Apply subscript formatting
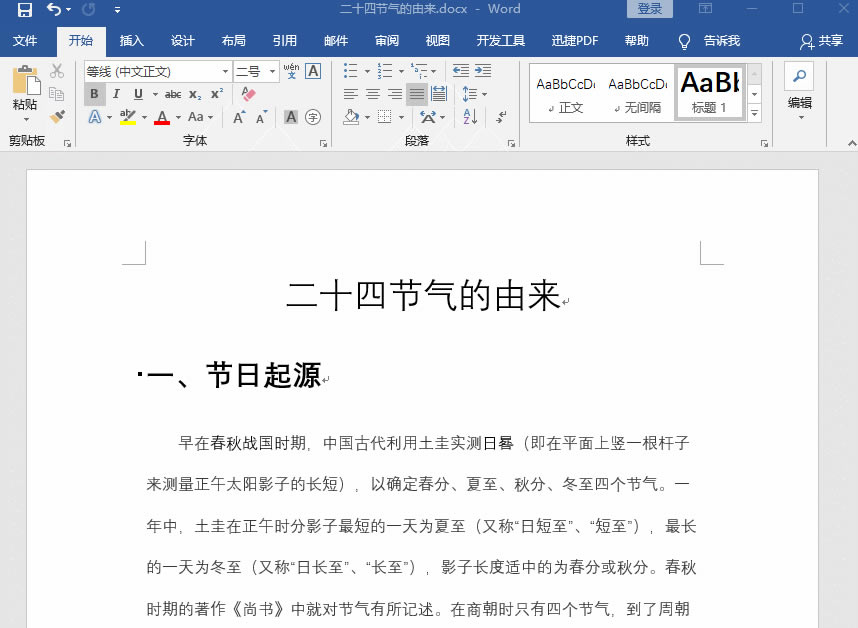The height and width of the screenshot is (628, 858). tap(195, 94)
